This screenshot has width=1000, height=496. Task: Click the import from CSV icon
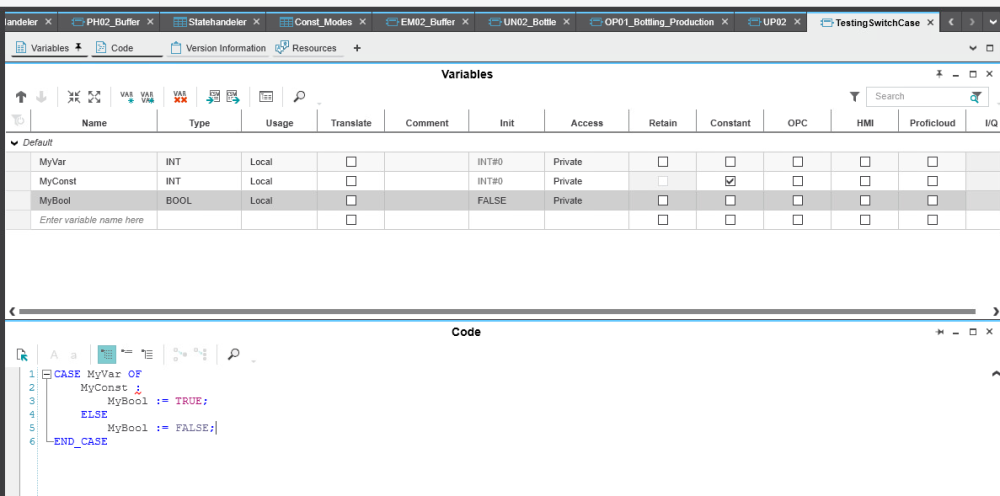[x=213, y=97]
